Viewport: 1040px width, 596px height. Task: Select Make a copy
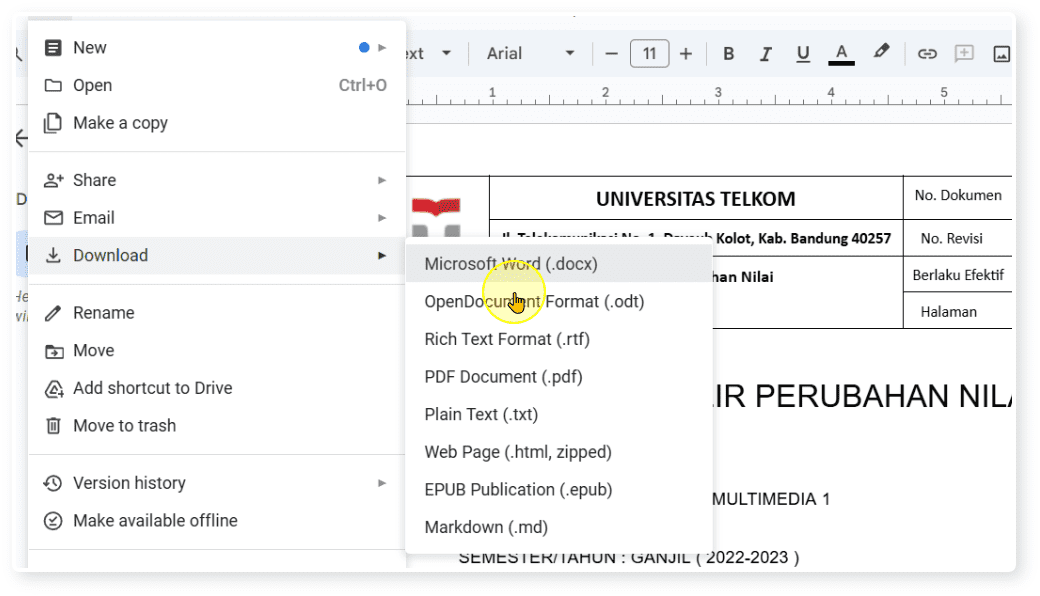tap(216, 123)
